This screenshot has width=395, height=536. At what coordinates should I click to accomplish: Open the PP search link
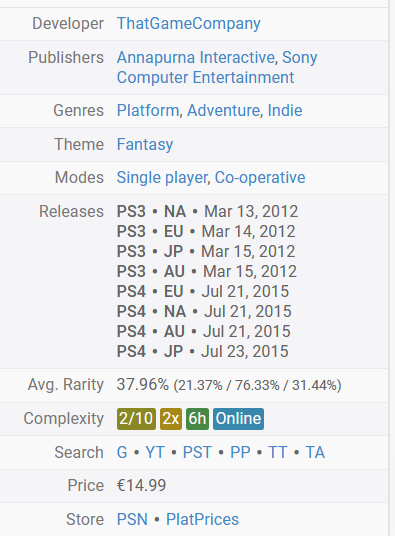point(241,453)
